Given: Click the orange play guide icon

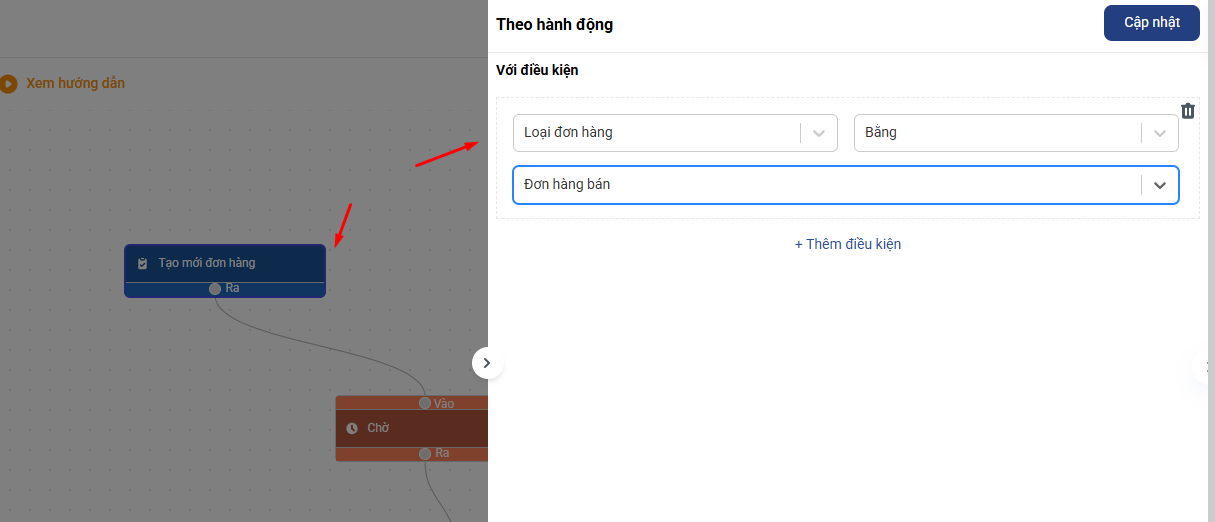Looking at the screenshot, I should [8, 84].
